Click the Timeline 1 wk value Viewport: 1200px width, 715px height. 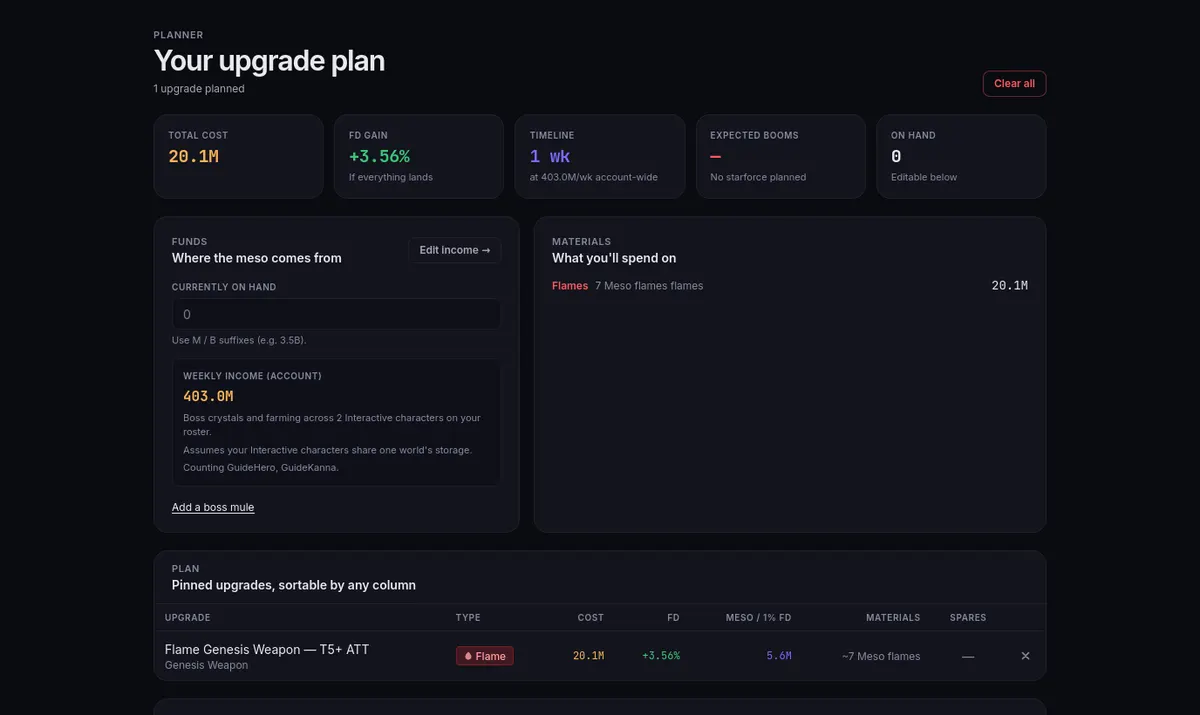coord(550,156)
